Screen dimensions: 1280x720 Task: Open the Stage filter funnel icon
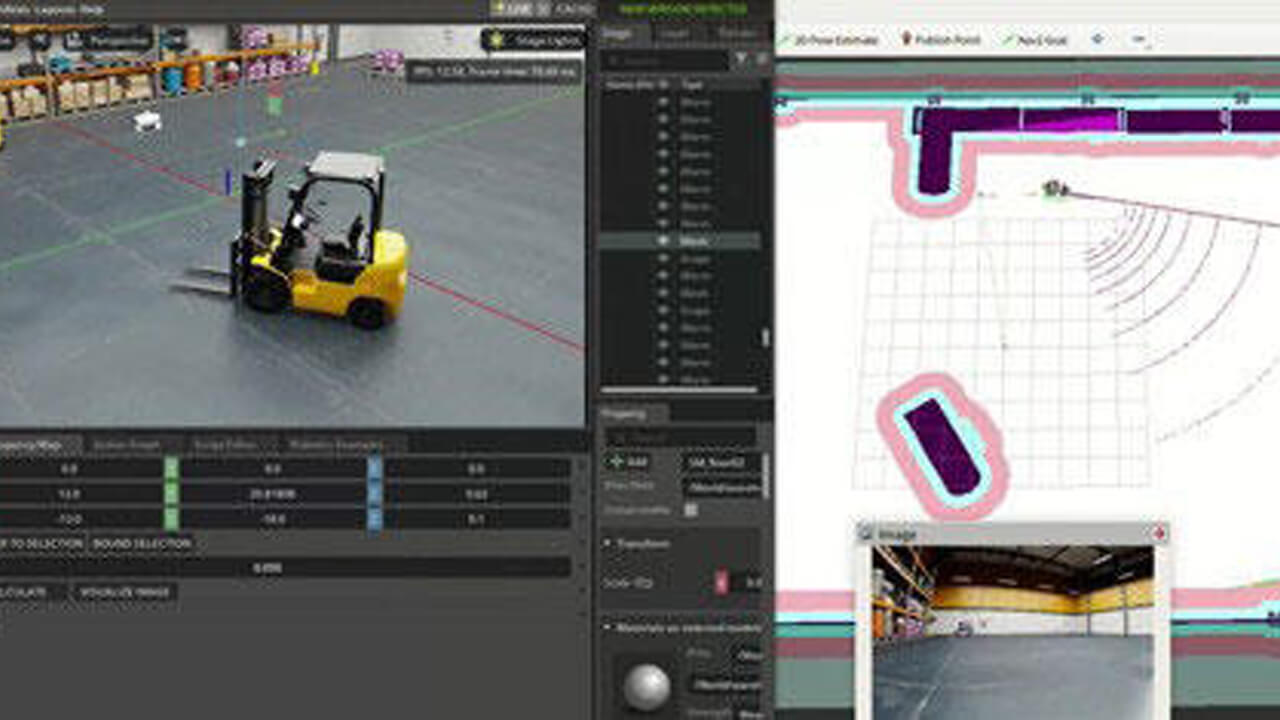741,61
